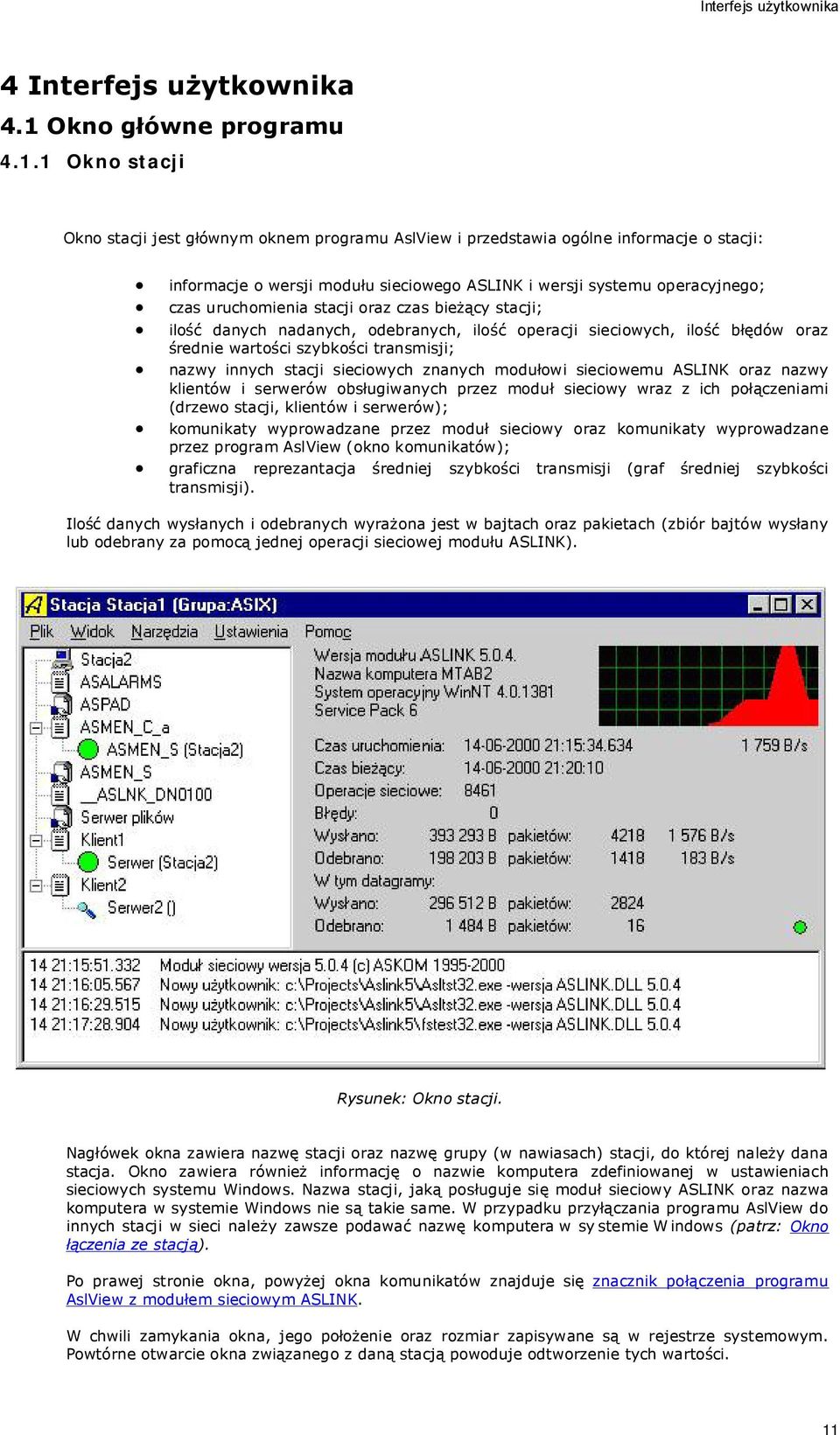Select the __ASLNK_DN0100 tree entry

tap(146, 794)
